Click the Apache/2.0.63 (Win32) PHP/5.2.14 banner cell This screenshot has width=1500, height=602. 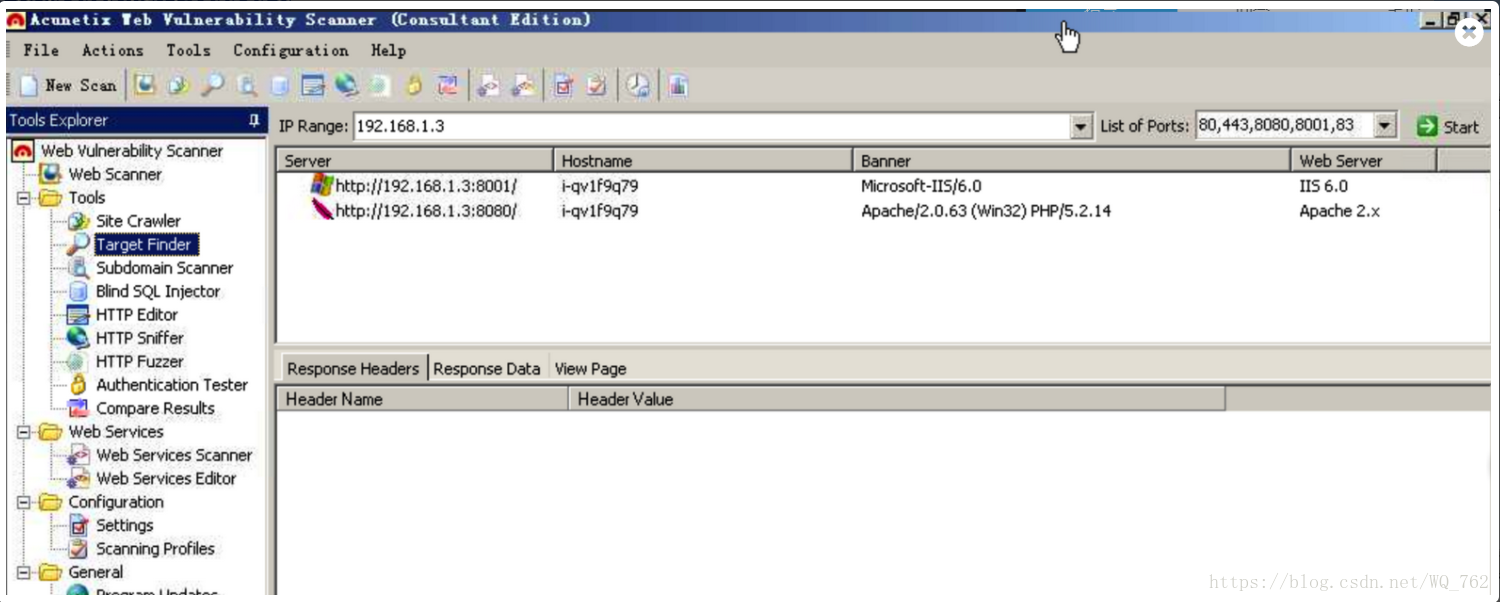point(986,211)
